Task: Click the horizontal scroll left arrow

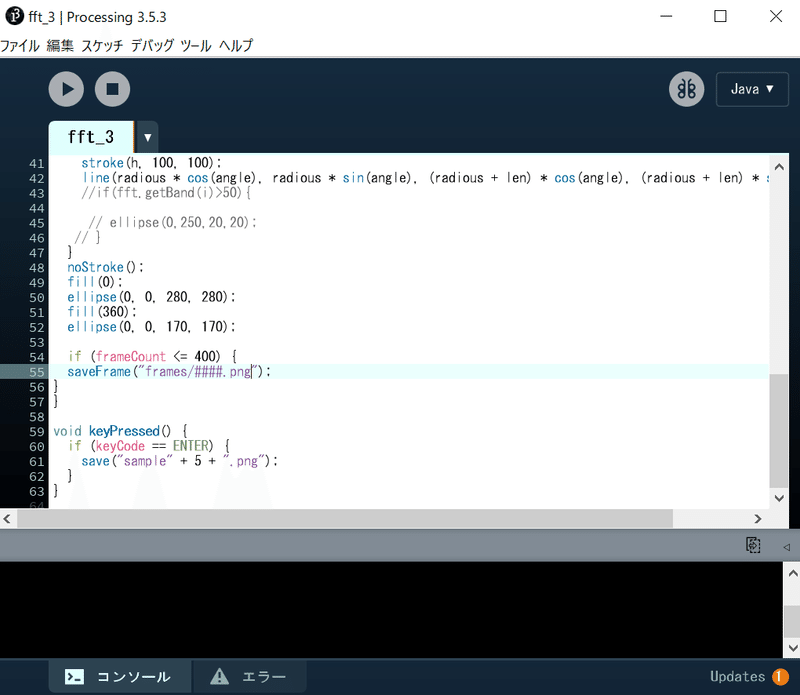Action: 7,519
